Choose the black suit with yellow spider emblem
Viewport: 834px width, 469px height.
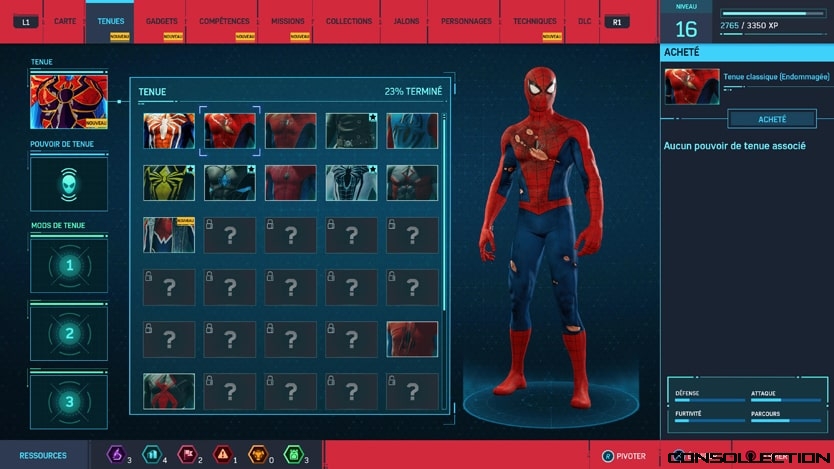pos(169,183)
